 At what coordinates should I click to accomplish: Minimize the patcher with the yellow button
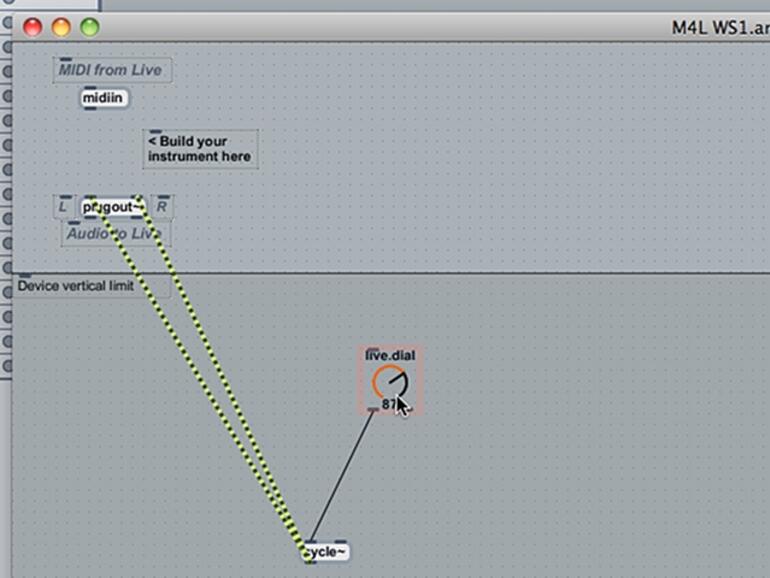61,27
